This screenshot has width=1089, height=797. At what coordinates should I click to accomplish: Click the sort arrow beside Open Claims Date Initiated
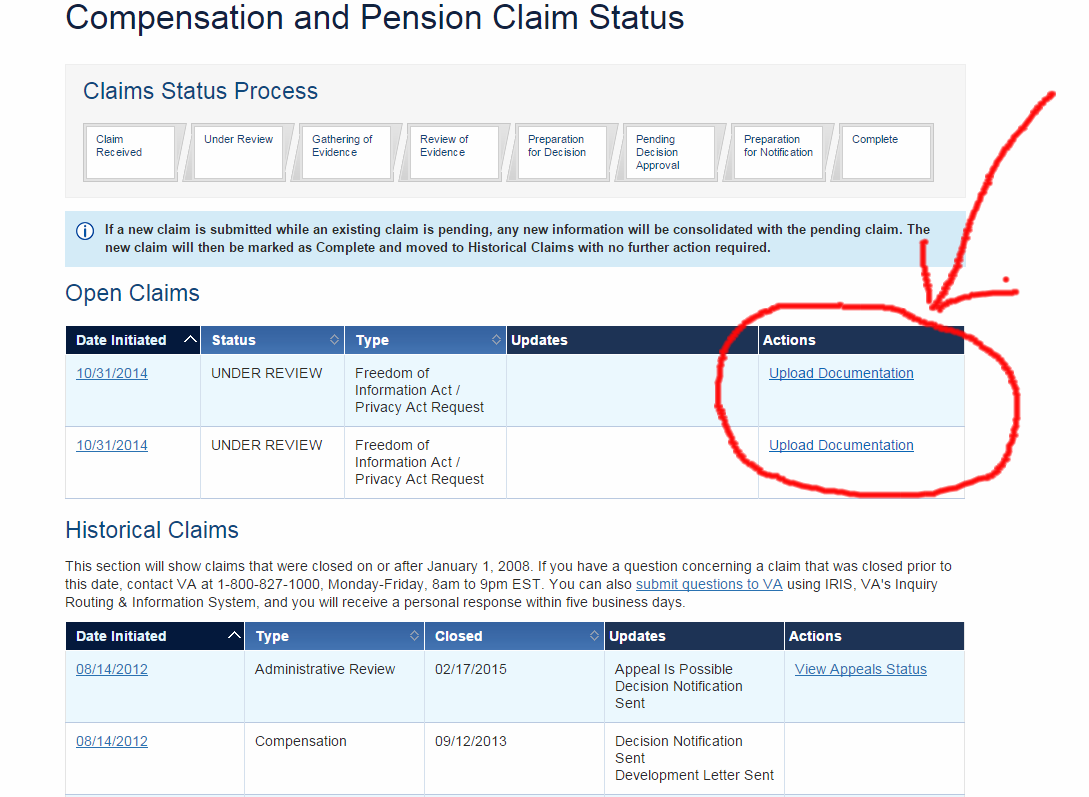[190, 340]
